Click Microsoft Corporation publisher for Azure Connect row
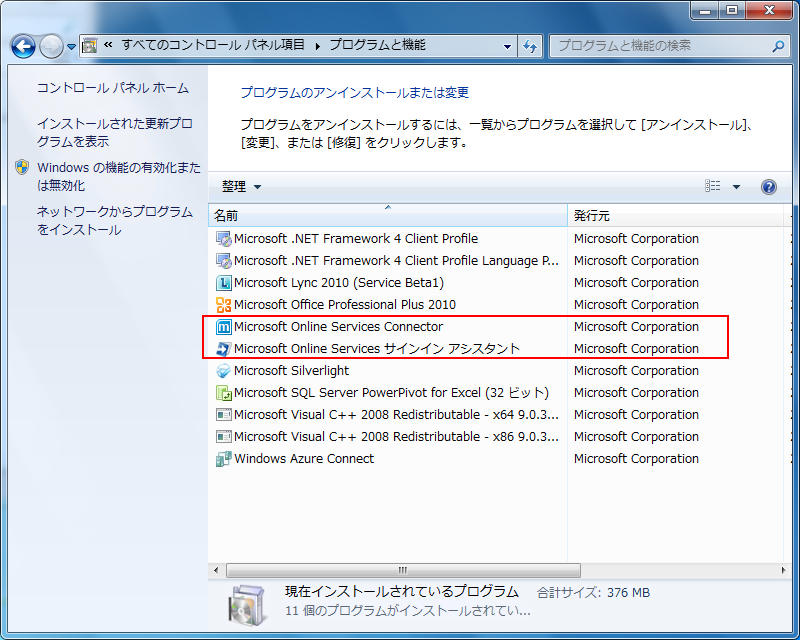Image resolution: width=800 pixels, height=640 pixels. pyautogui.click(x=636, y=458)
